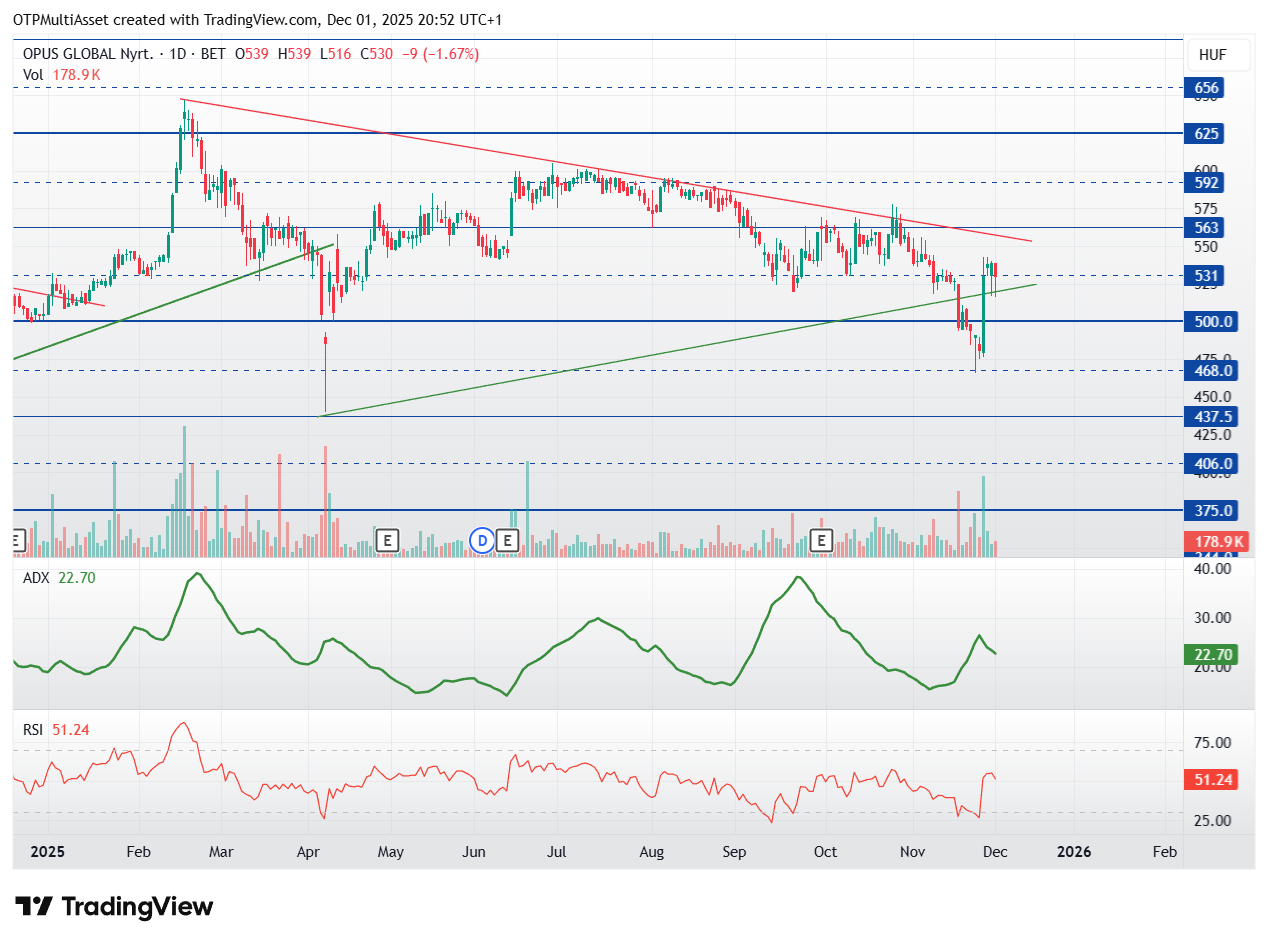This screenshot has width=1268, height=944.
Task: Click the TradingView logo at the bottom
Action: 115,907
